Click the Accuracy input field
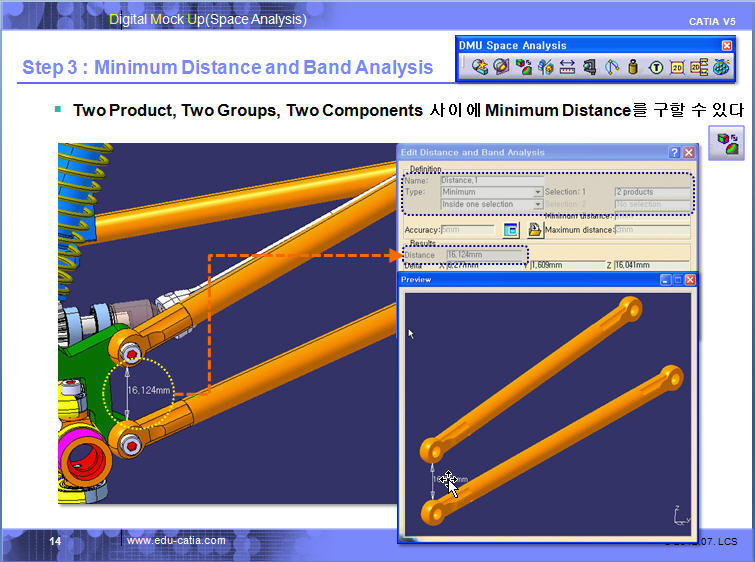The height and width of the screenshot is (562, 755). click(467, 230)
